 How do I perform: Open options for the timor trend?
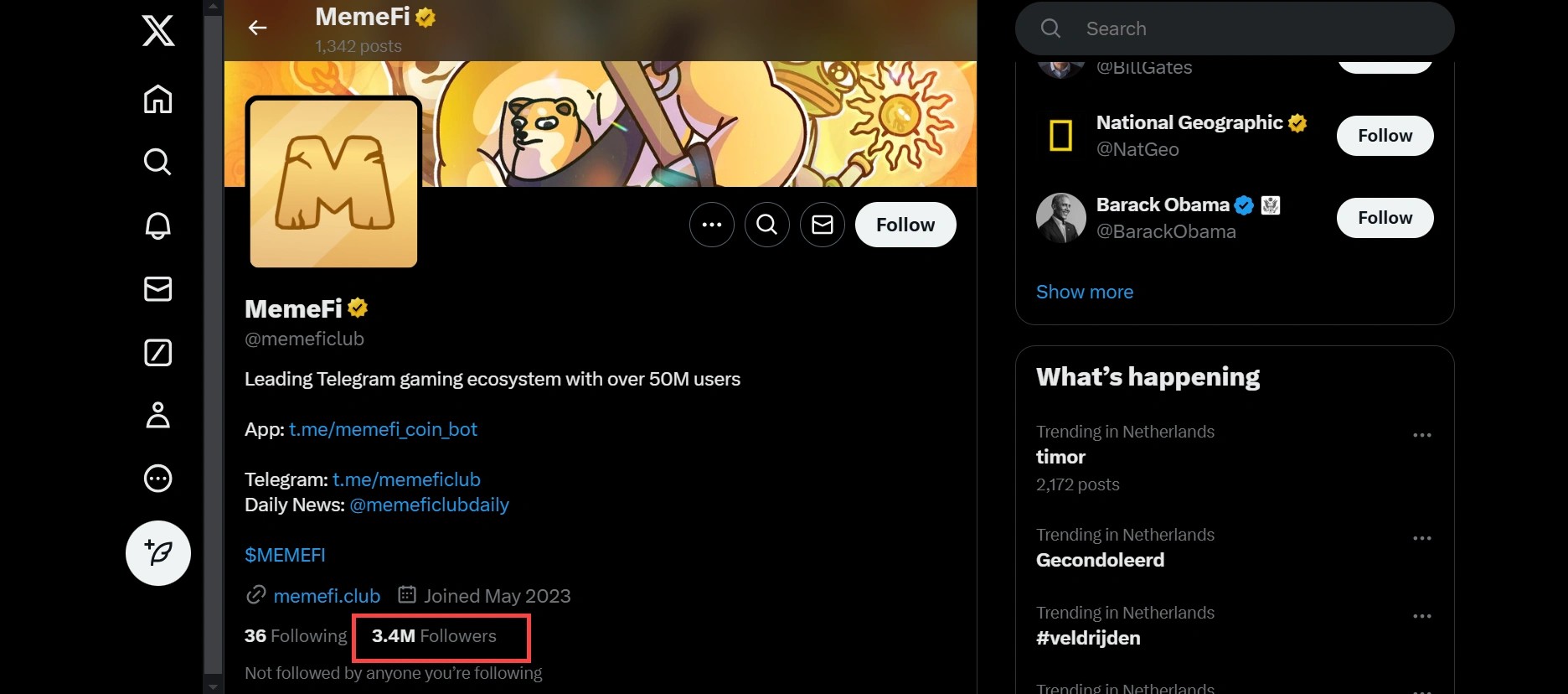1422,435
